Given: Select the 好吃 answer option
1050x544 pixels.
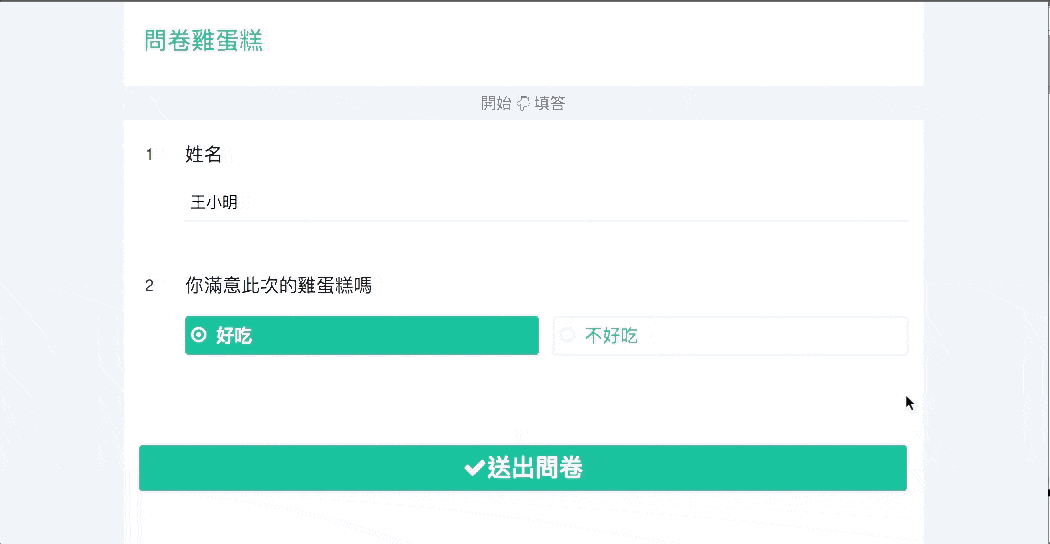Looking at the screenshot, I should click(x=362, y=336).
